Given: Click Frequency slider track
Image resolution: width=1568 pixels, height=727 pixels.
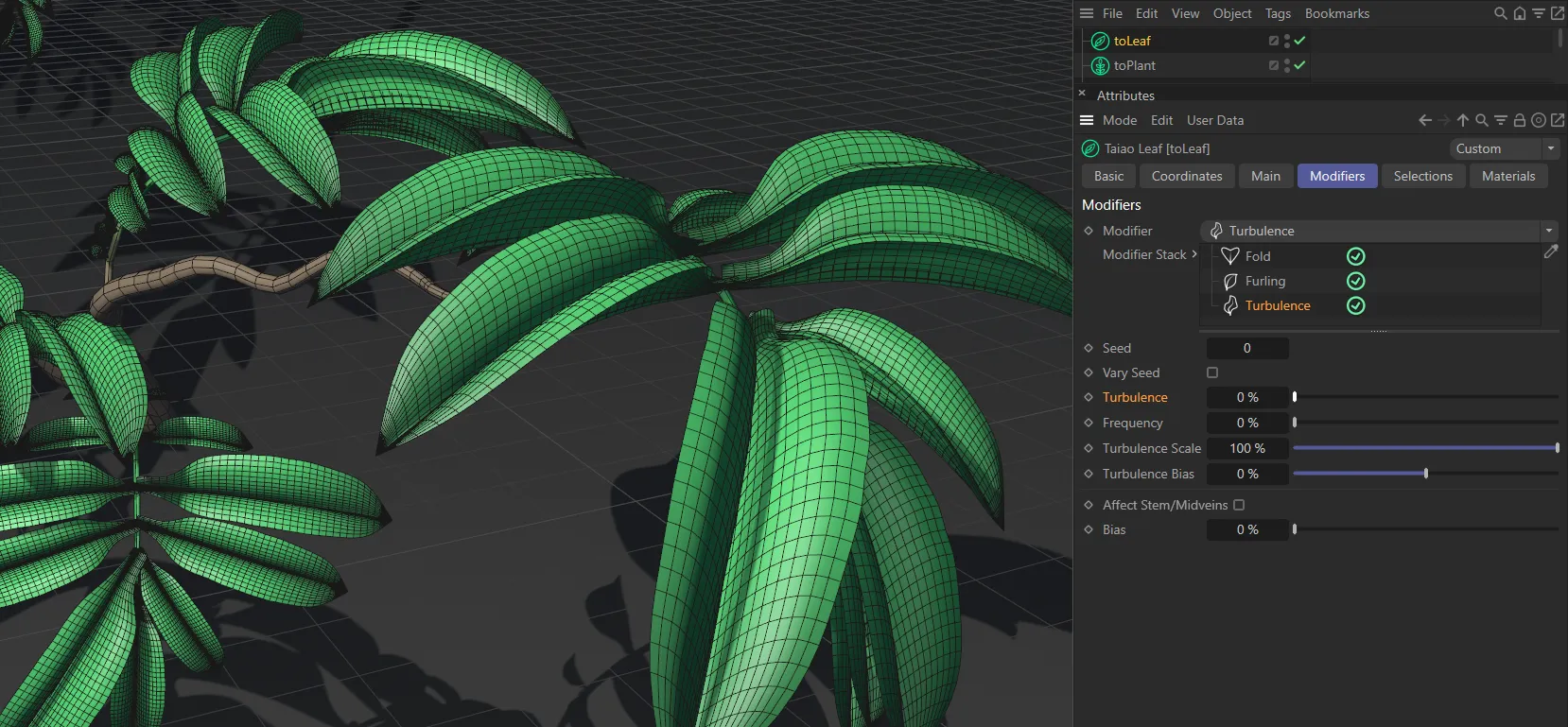Looking at the screenshot, I should pyautogui.click(x=1426, y=423).
